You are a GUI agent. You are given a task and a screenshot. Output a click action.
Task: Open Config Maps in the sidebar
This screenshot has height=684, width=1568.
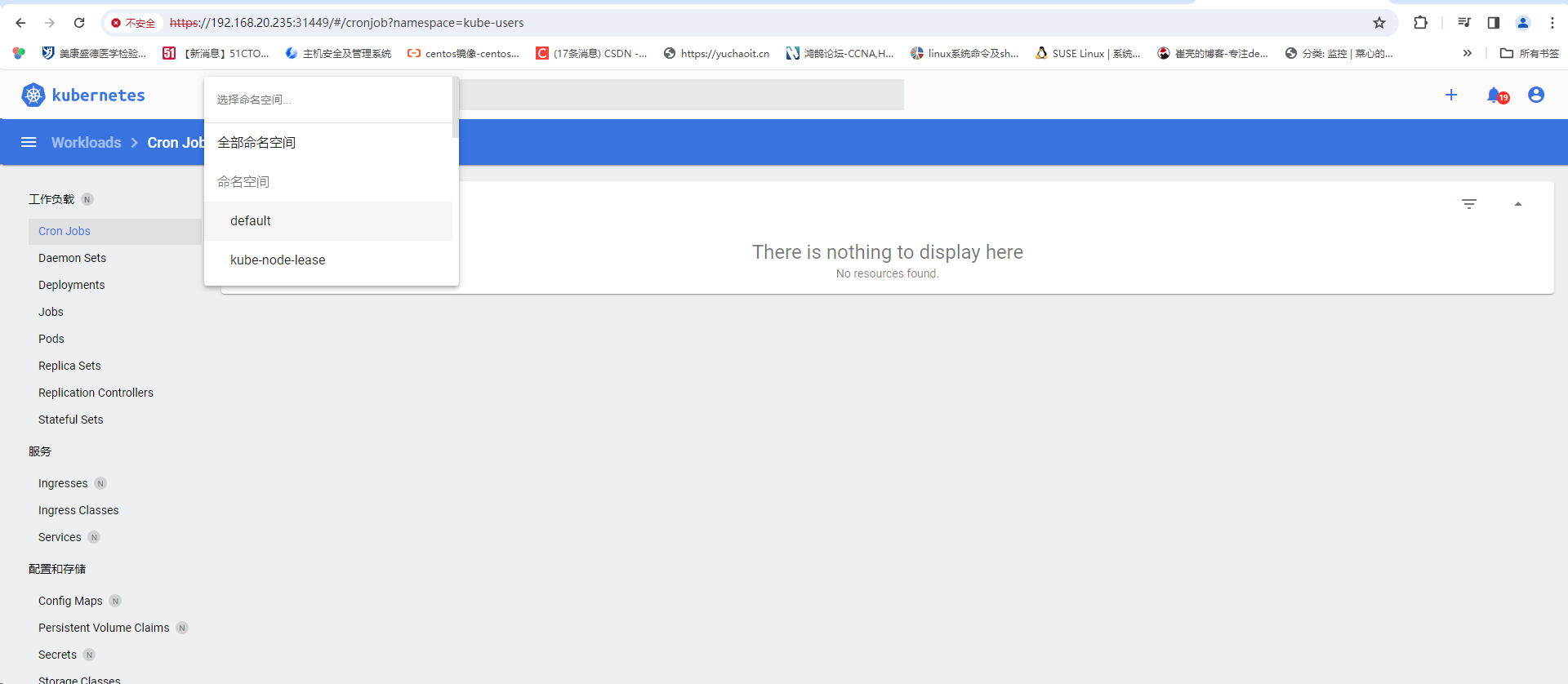click(70, 601)
